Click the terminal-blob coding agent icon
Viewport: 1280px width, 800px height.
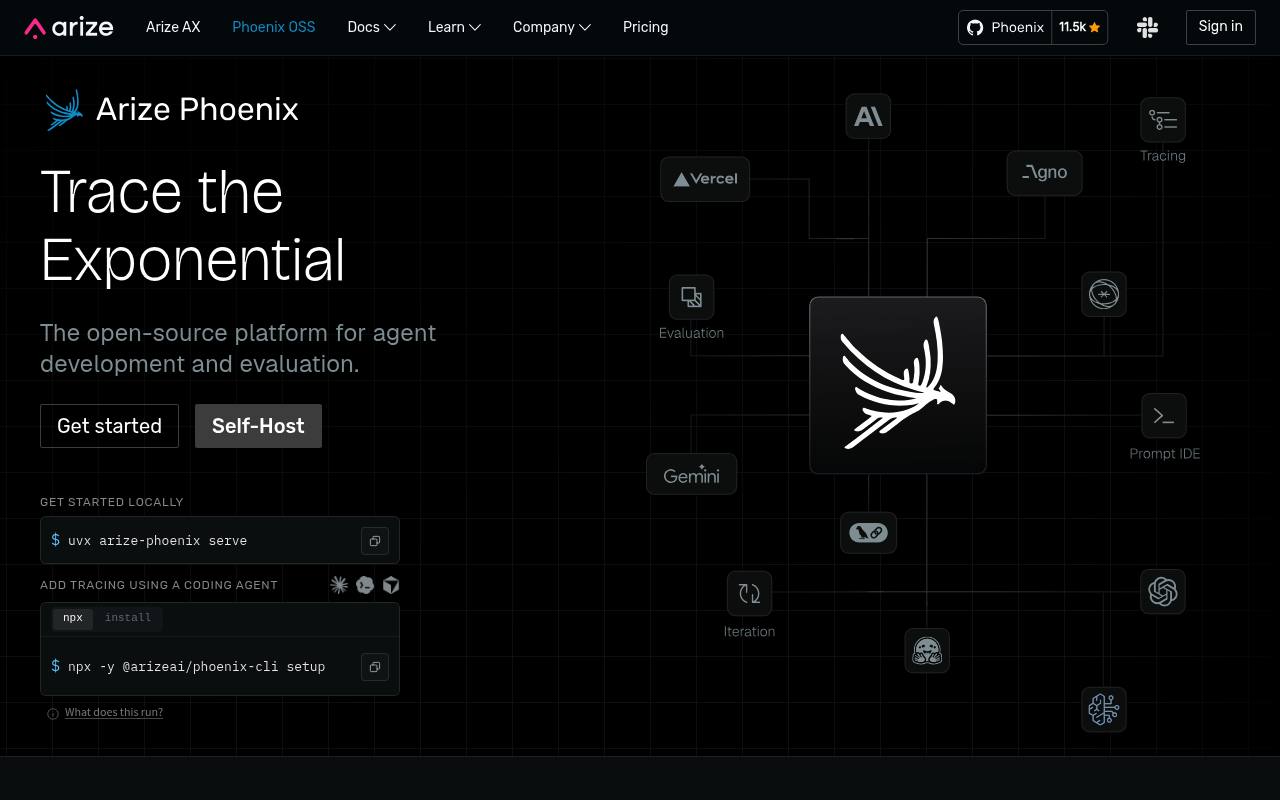365,585
